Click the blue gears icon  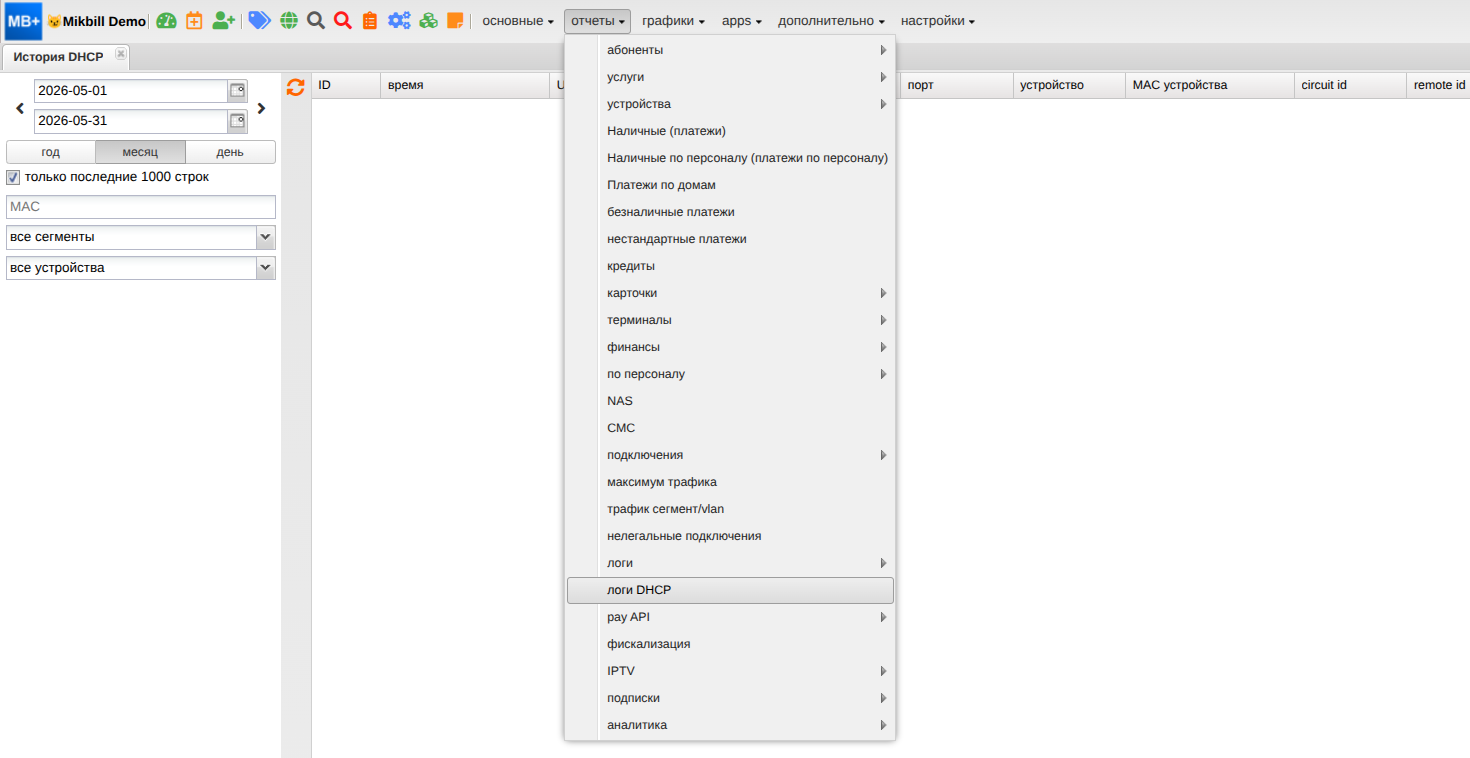pos(399,21)
